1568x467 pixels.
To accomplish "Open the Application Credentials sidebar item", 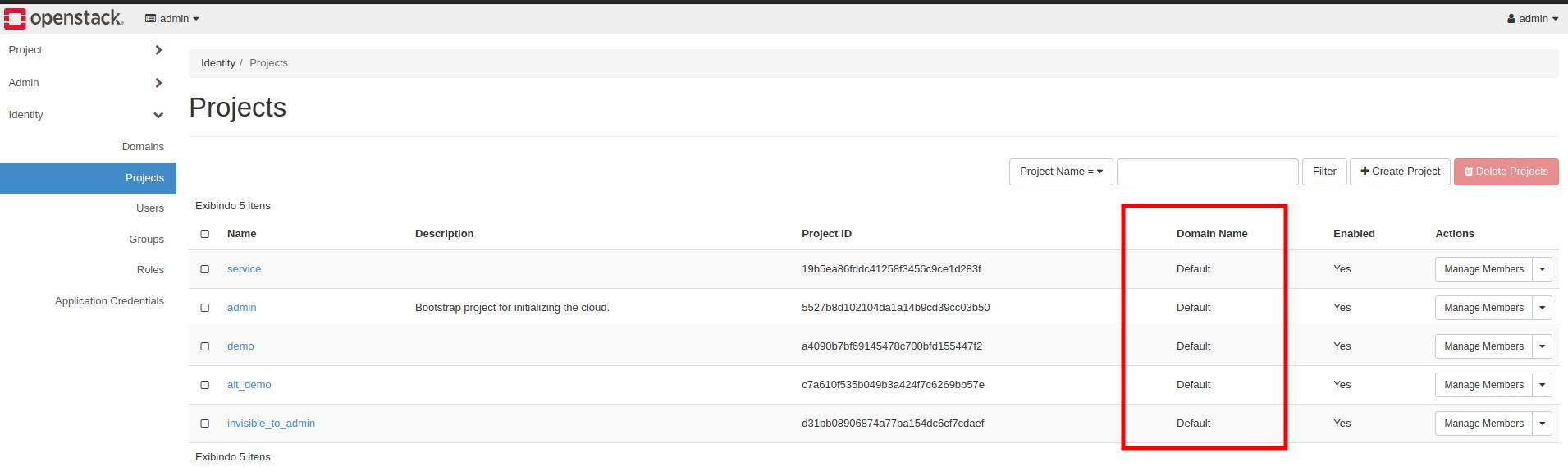I will (x=109, y=301).
